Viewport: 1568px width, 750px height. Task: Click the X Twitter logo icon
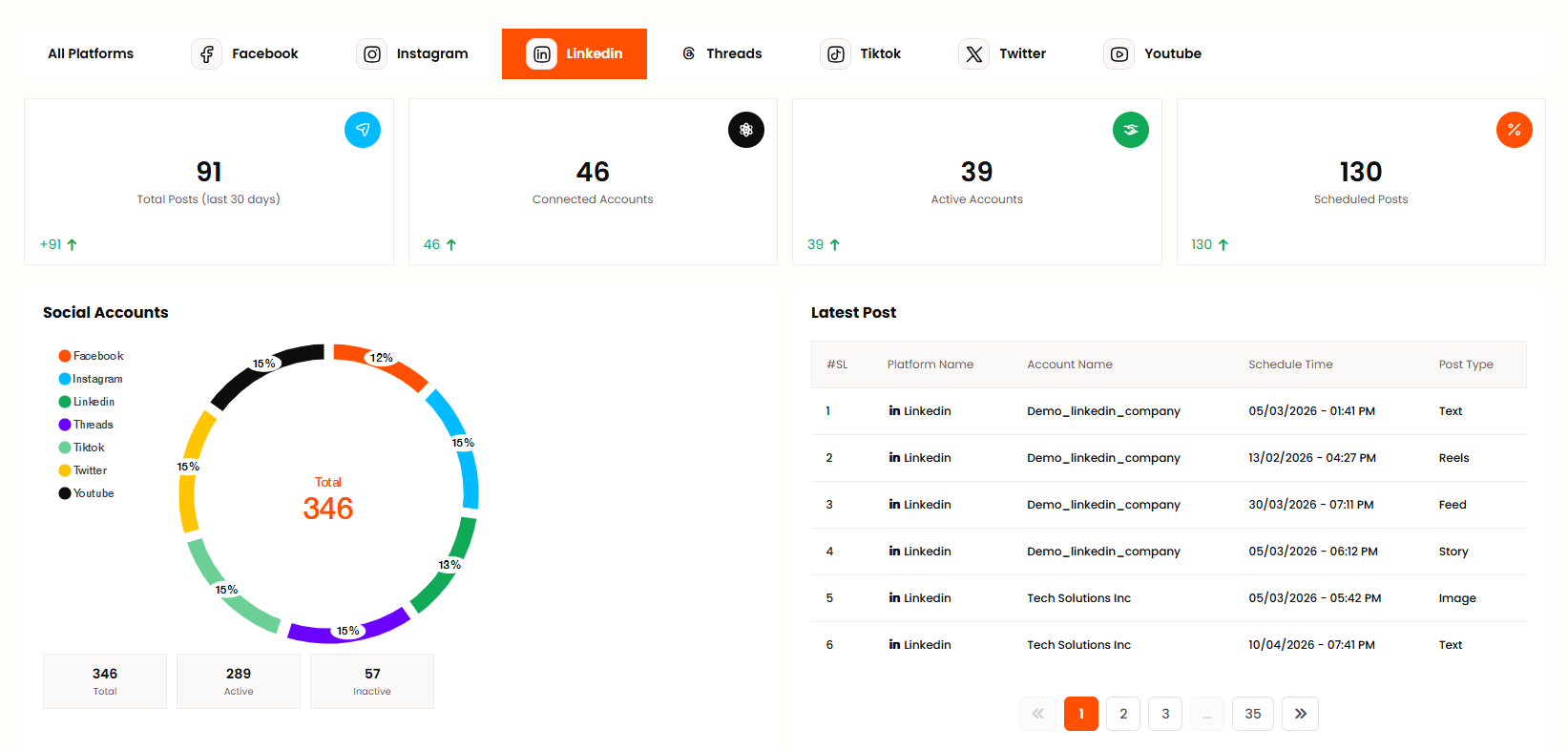click(973, 53)
